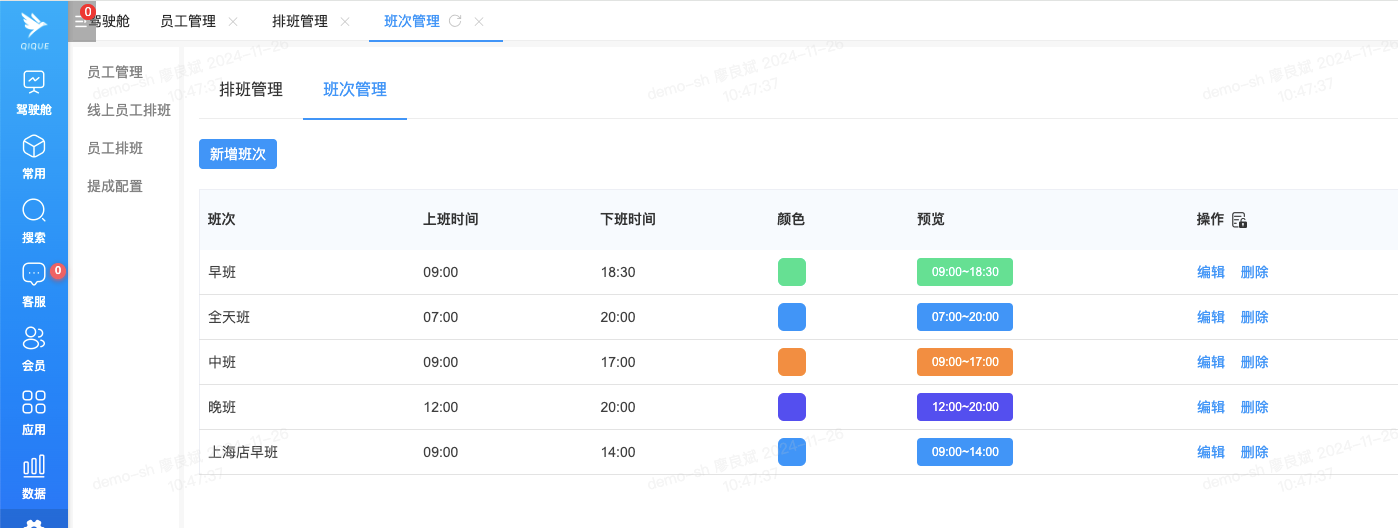Click 删除 link for 晚班 row
Image resolution: width=1398 pixels, height=528 pixels.
[1254, 407]
